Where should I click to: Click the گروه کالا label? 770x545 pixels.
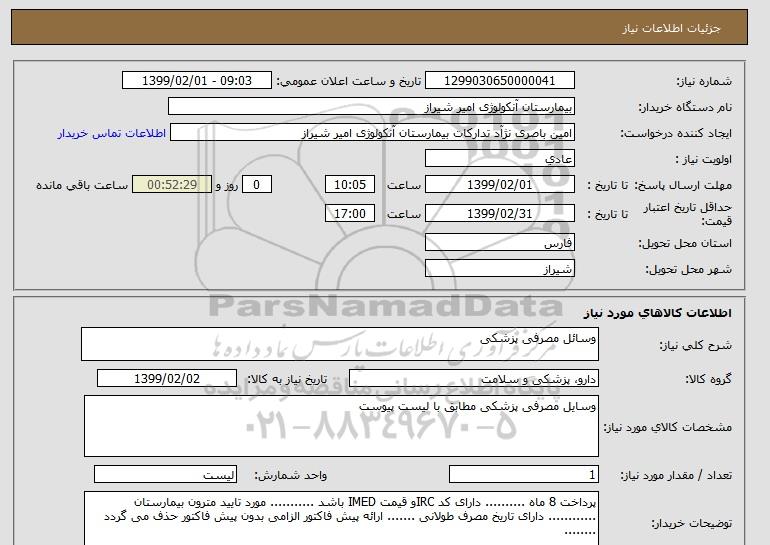tap(709, 379)
